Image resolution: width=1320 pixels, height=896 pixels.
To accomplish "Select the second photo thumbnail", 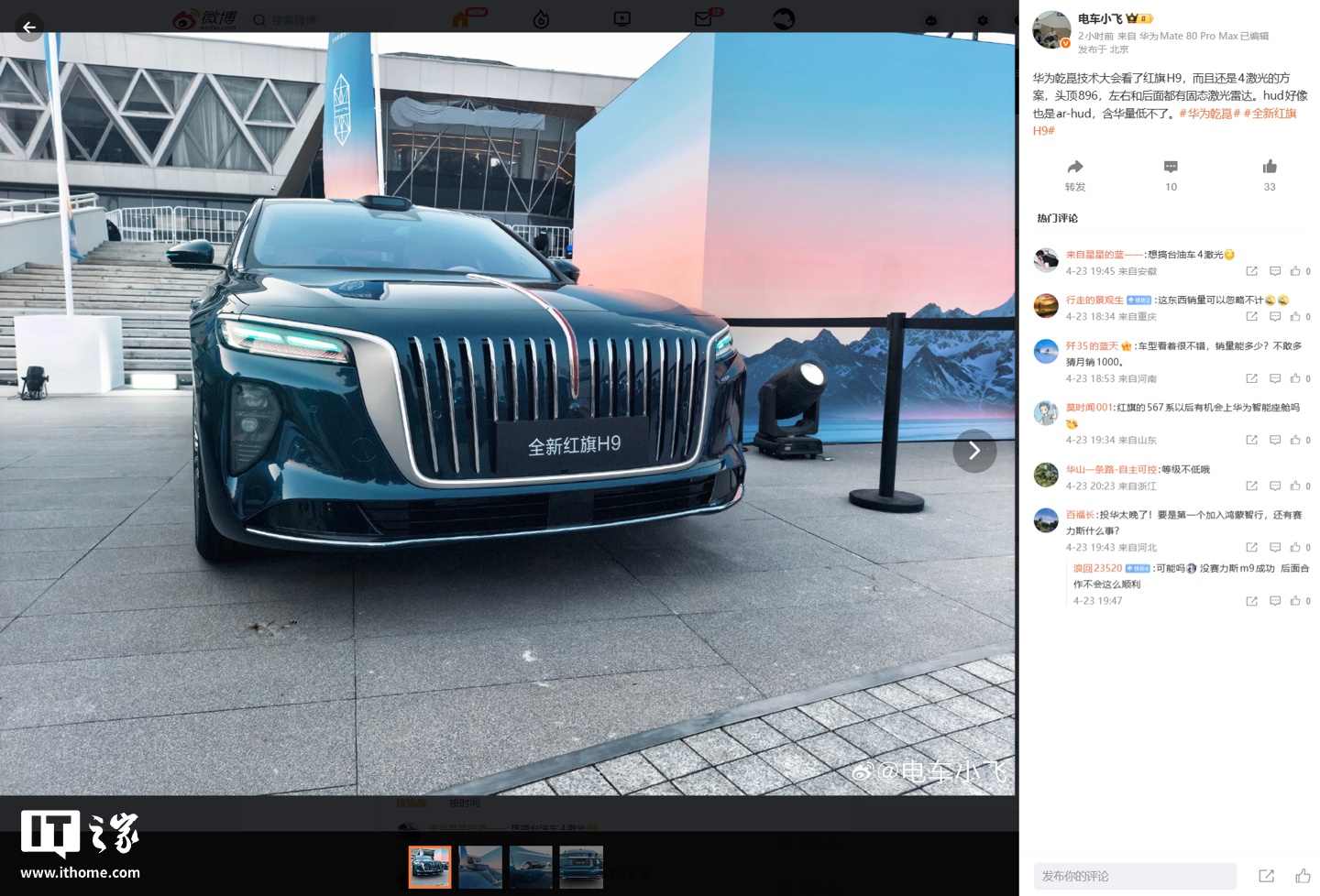I will point(480,867).
